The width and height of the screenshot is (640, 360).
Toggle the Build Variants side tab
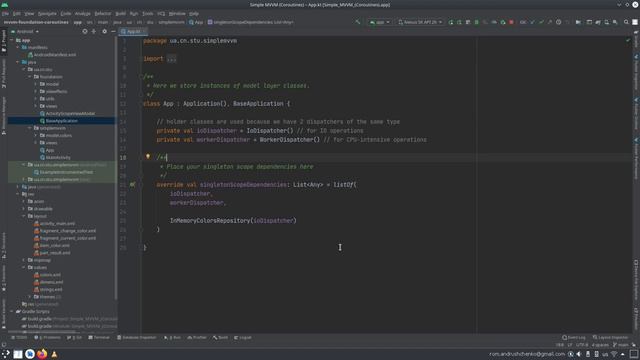click(4, 314)
